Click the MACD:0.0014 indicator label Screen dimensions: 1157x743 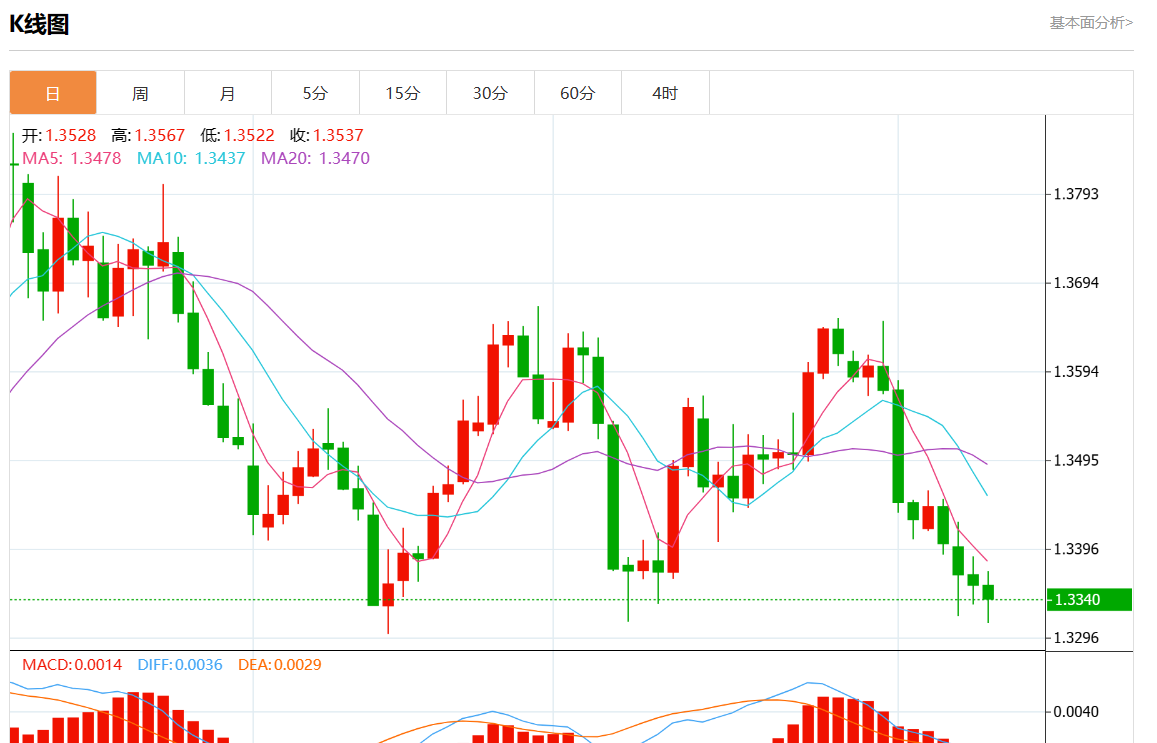pos(72,665)
